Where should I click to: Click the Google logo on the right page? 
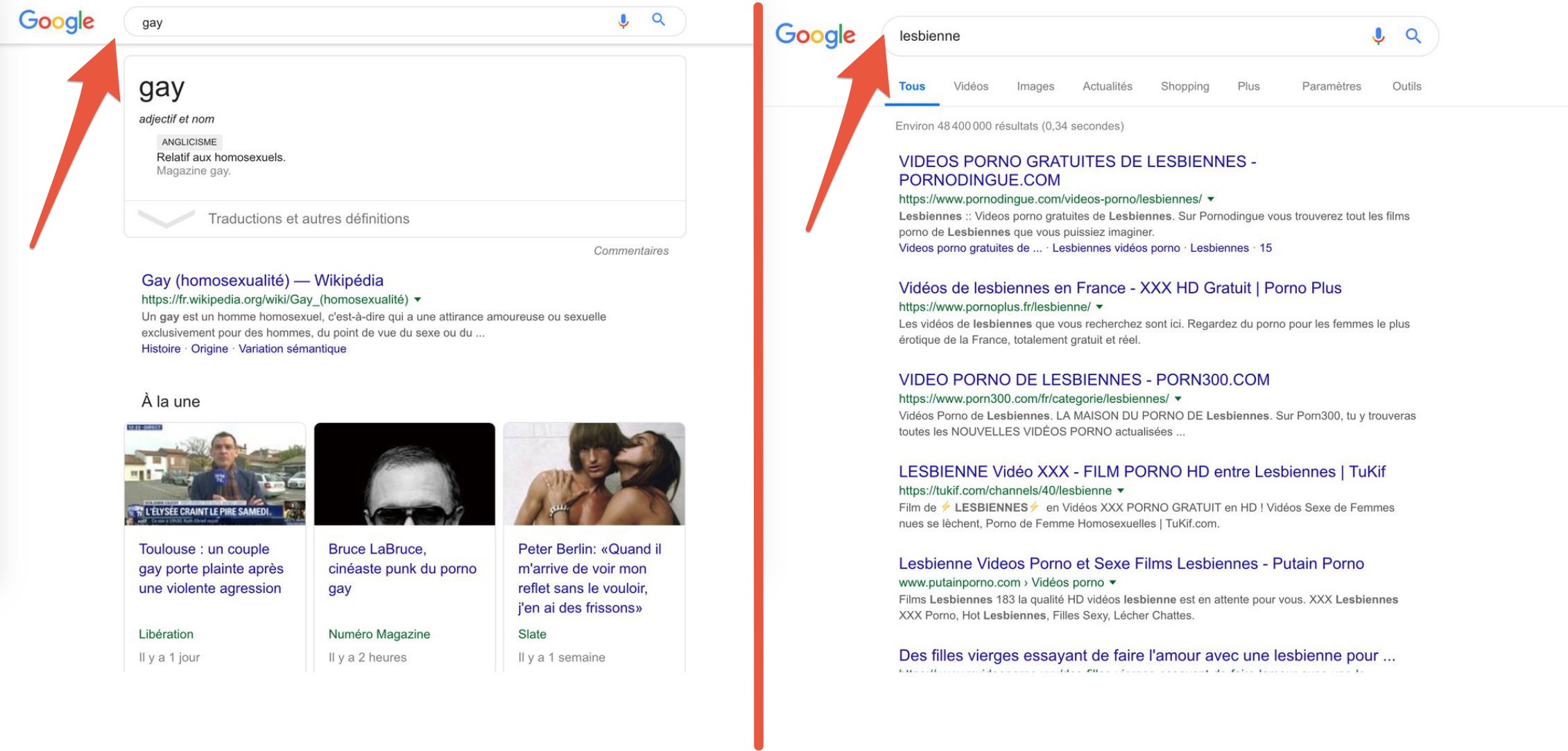coord(815,35)
